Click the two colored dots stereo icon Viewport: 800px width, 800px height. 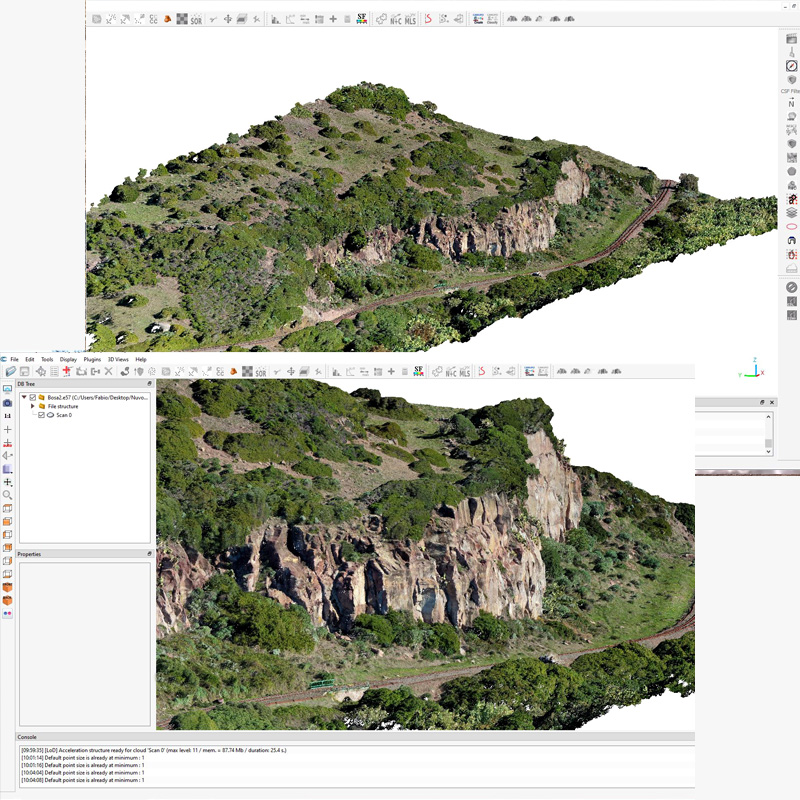7,614
